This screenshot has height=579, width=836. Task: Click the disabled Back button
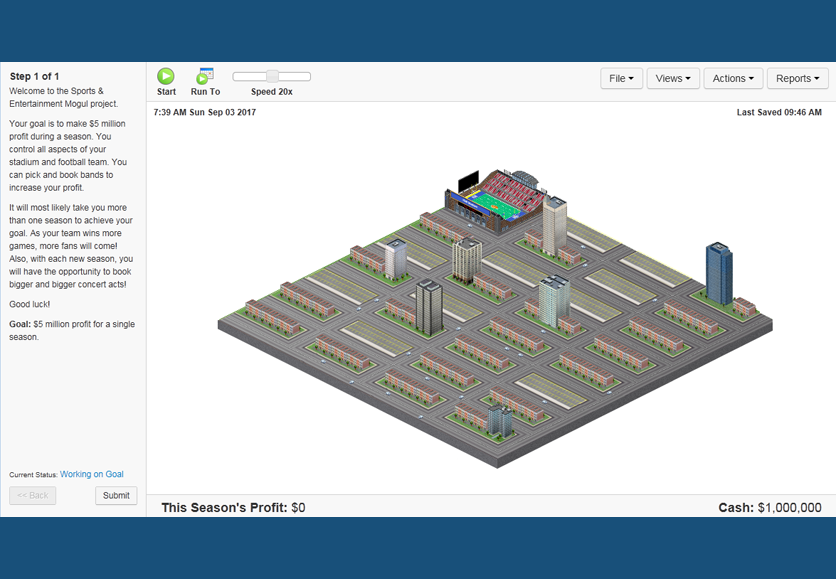(33, 496)
